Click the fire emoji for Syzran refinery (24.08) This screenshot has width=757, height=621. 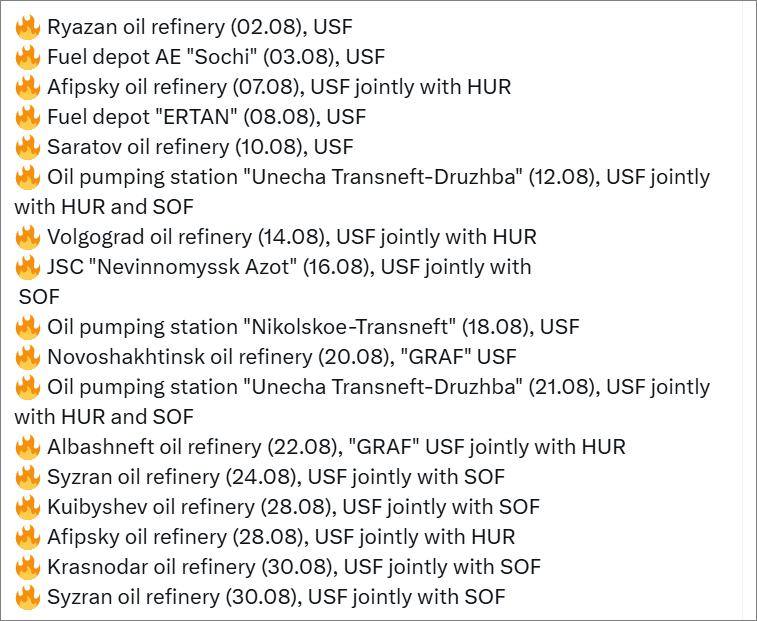click(x=28, y=477)
